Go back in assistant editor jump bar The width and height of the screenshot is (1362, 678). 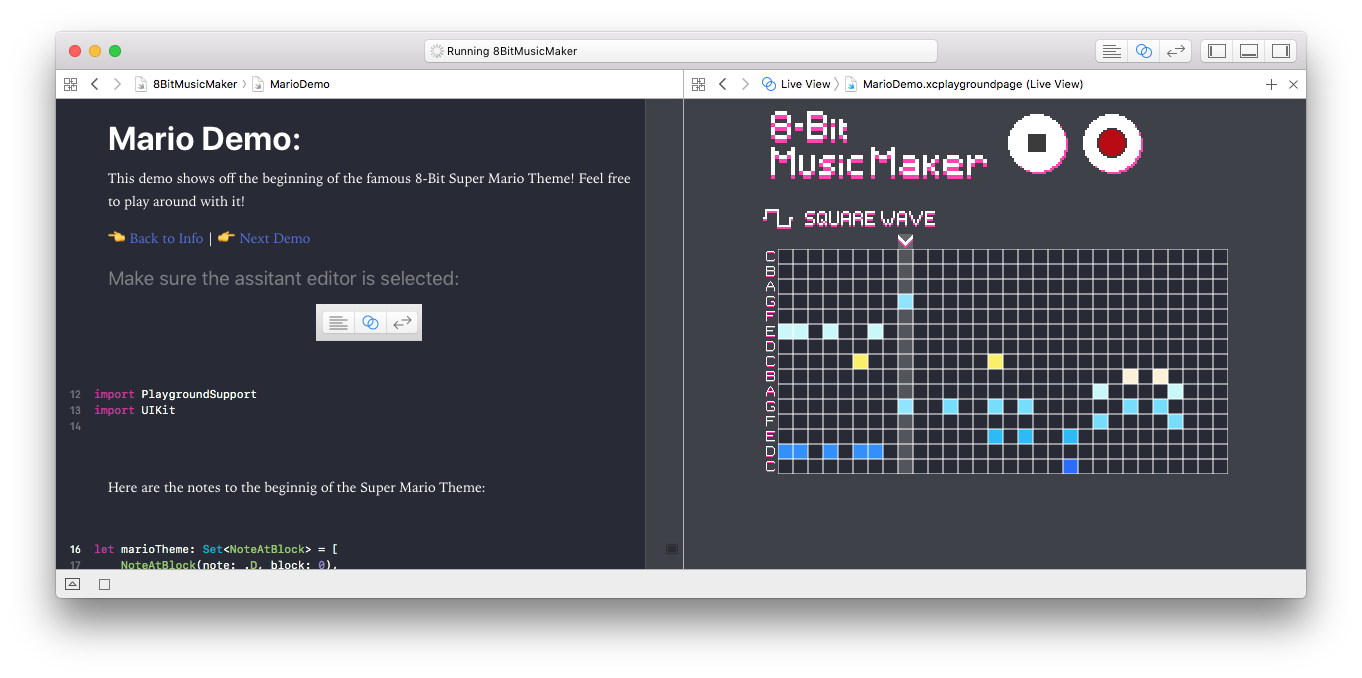coord(722,84)
